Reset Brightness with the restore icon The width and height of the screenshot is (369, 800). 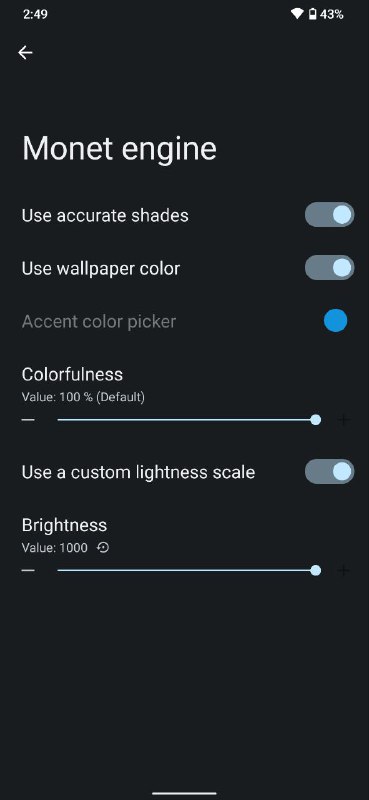(x=103, y=548)
